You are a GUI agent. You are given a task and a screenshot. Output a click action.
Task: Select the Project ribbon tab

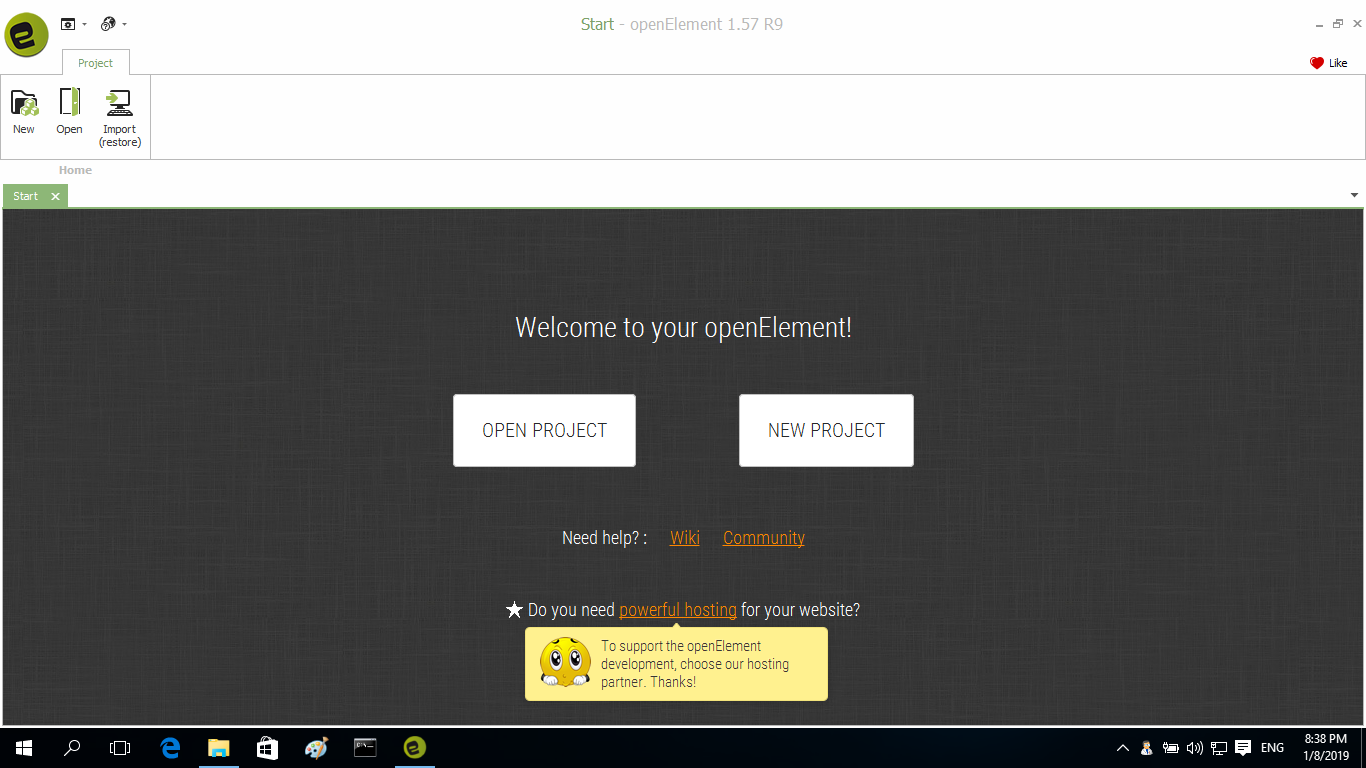tap(95, 63)
